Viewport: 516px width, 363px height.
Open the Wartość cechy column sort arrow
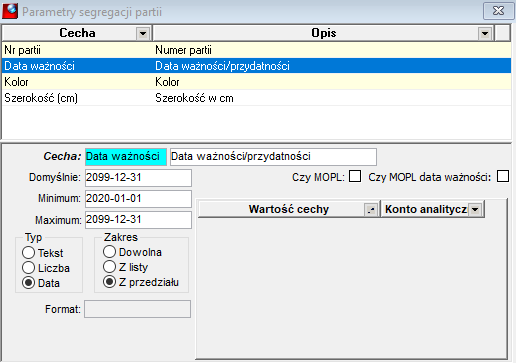(x=371, y=210)
